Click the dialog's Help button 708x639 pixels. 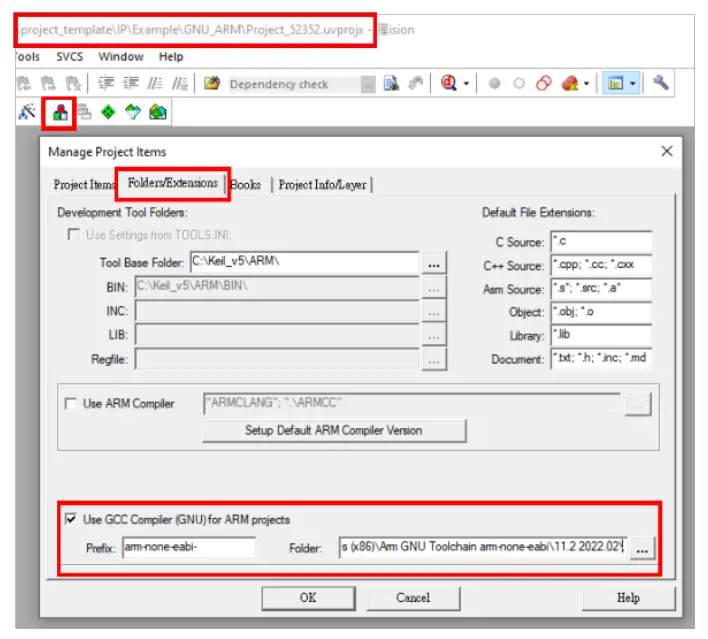tap(628, 598)
